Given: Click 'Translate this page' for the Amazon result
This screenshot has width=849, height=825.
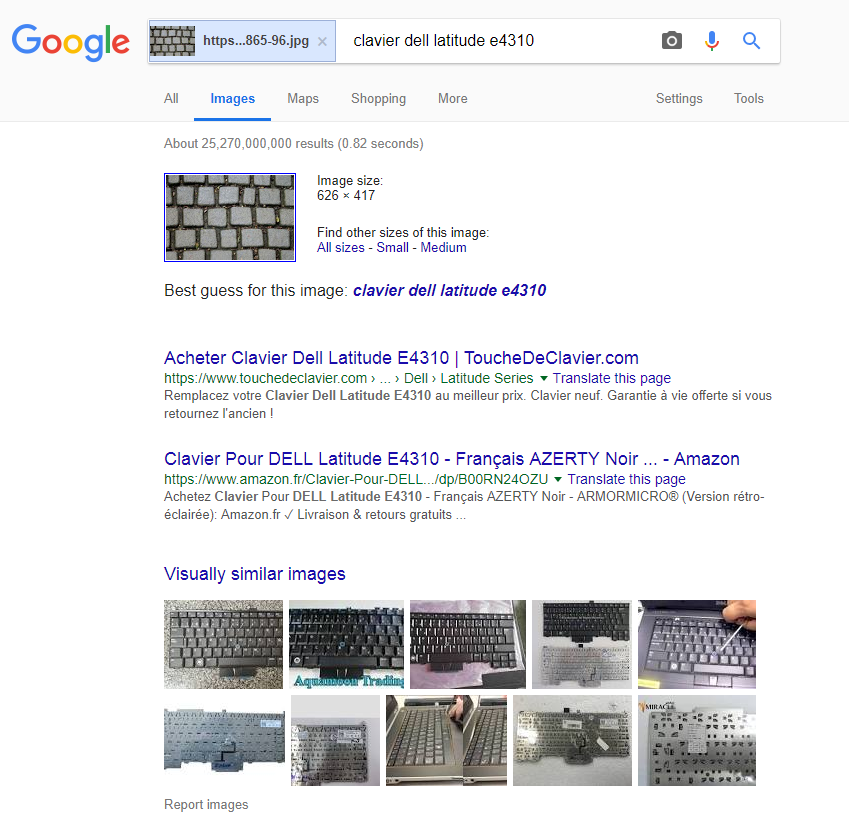Looking at the screenshot, I should click(x=626, y=479).
